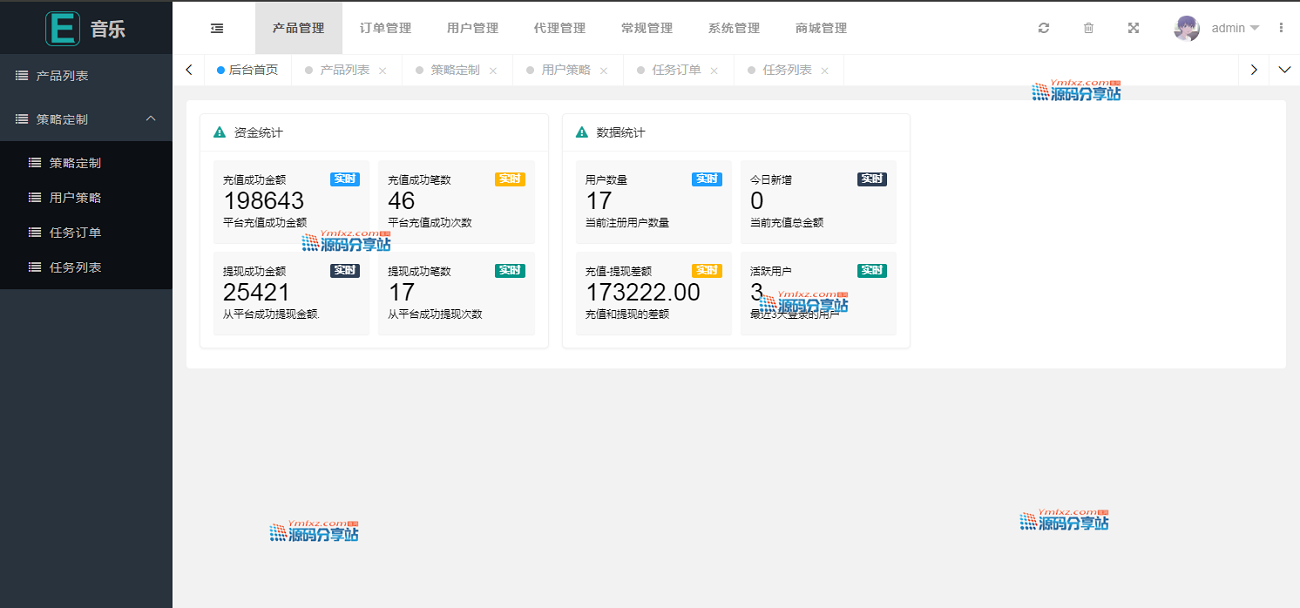Open the admin account dropdown
Viewport: 1300px width, 608px height.
click(x=1235, y=28)
